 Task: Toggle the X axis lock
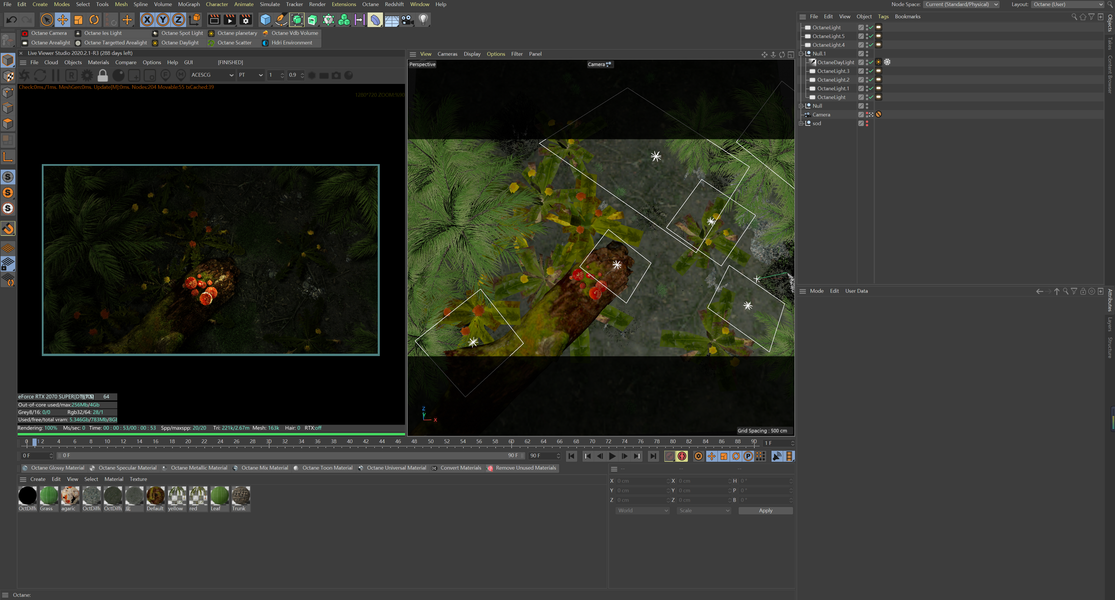click(147, 20)
